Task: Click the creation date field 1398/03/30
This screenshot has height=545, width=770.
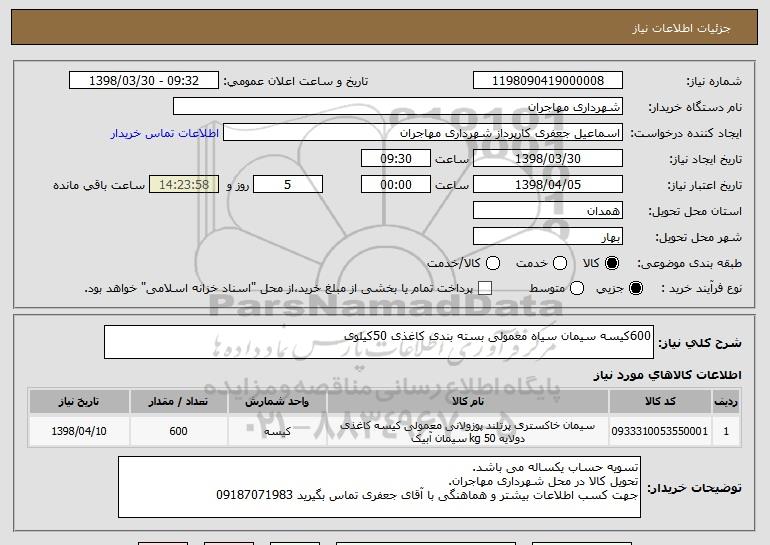Action: tap(548, 159)
